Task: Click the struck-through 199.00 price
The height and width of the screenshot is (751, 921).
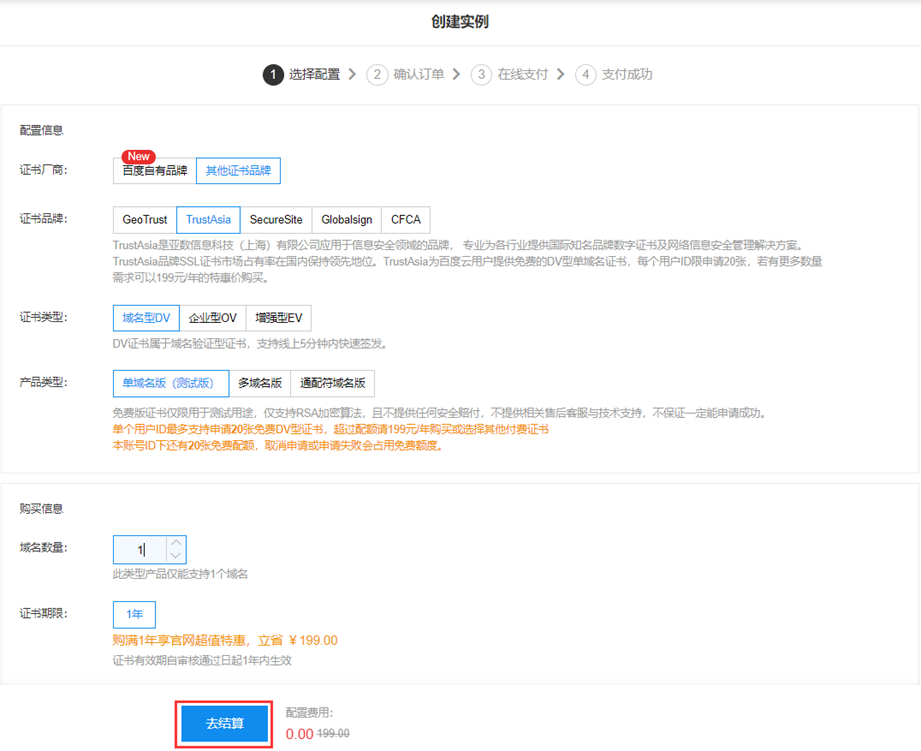Action: pos(333,734)
